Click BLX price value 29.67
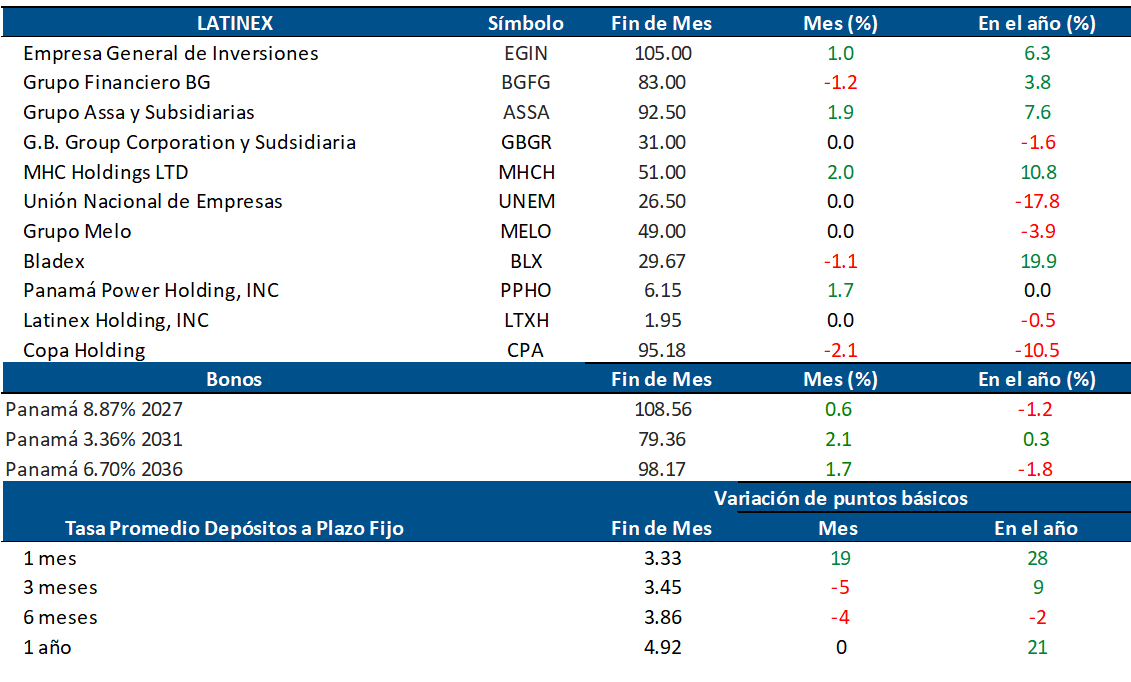This screenshot has width=1131, height=682. (x=662, y=261)
